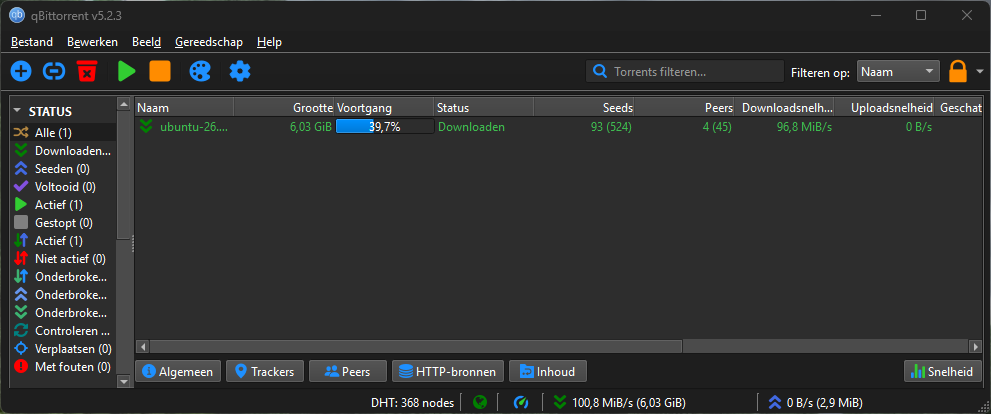Select the 'ubuntu-26....' torrent name
Screen dimensions: 991x414
click(x=193, y=127)
